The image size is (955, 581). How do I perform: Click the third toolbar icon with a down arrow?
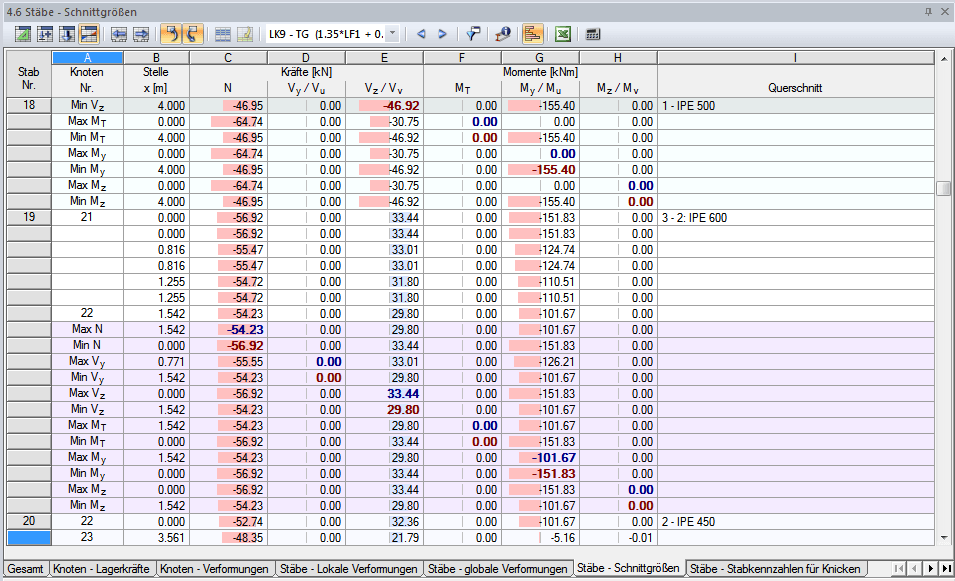(66, 34)
